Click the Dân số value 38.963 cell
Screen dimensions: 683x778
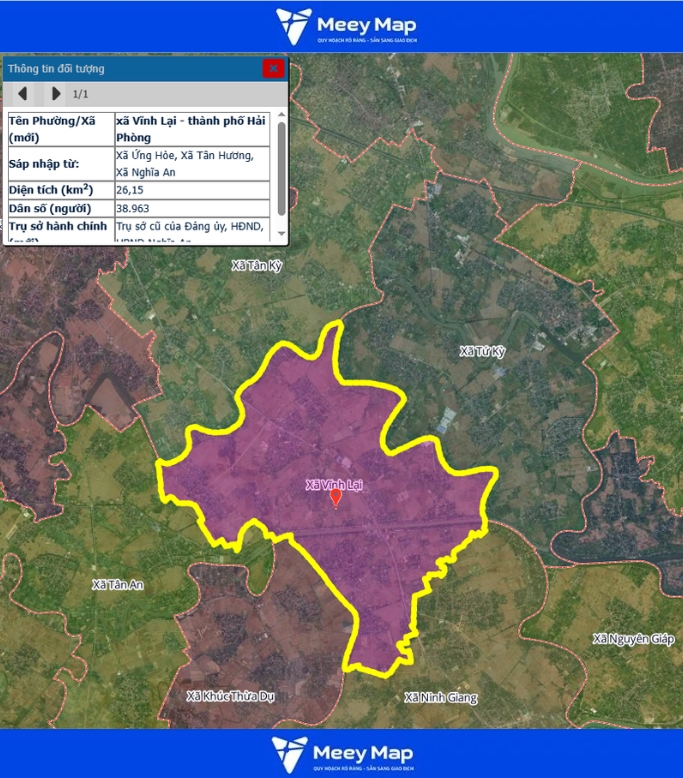coord(190,208)
